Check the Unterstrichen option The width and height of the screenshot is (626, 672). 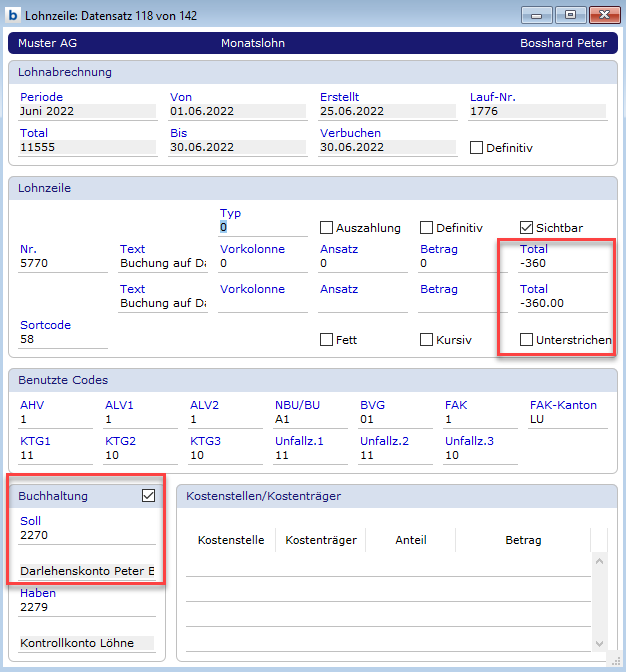(x=526, y=340)
